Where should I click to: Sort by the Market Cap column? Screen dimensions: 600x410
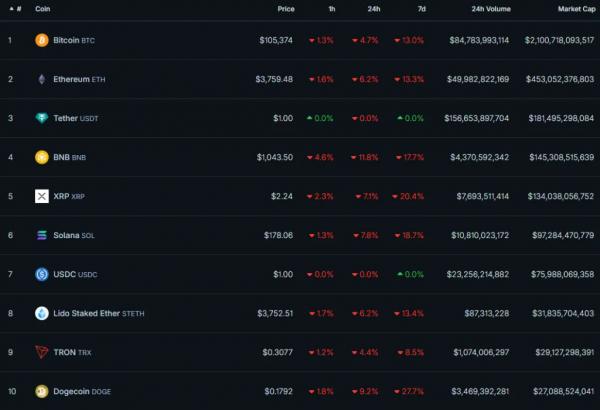pyautogui.click(x=576, y=9)
